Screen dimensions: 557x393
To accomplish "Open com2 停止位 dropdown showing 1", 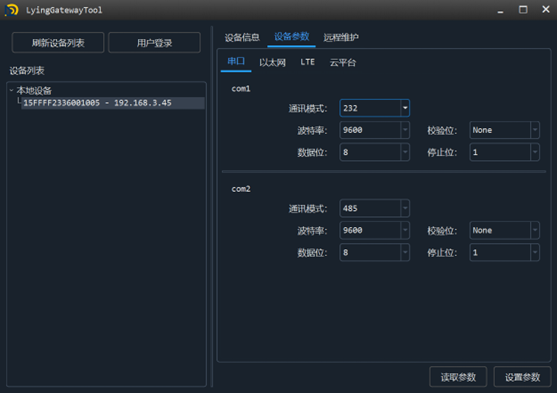I will point(504,252).
